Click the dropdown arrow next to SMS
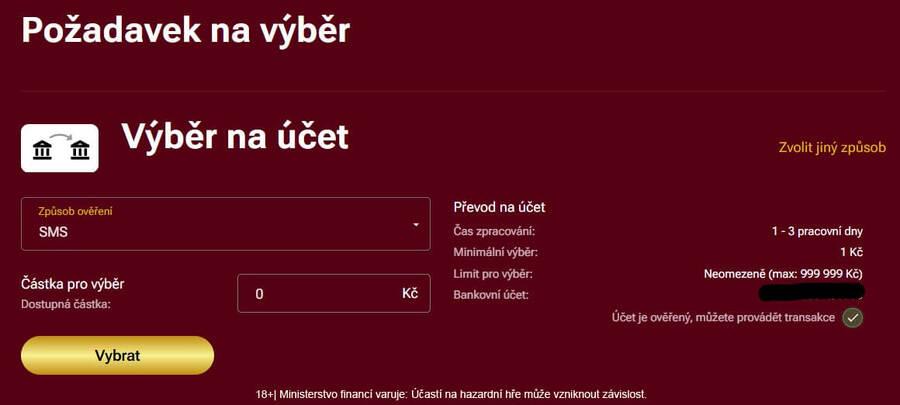 [416, 224]
